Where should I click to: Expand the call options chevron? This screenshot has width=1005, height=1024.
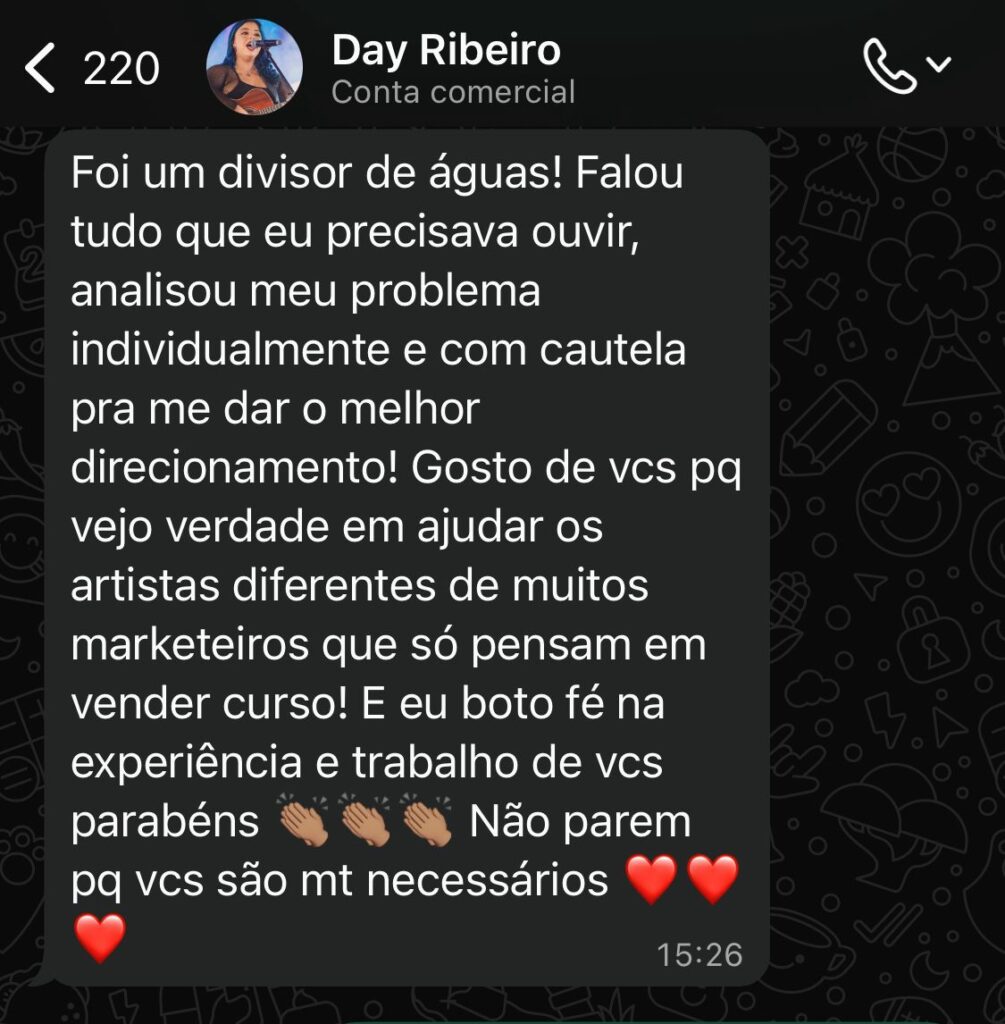click(939, 64)
